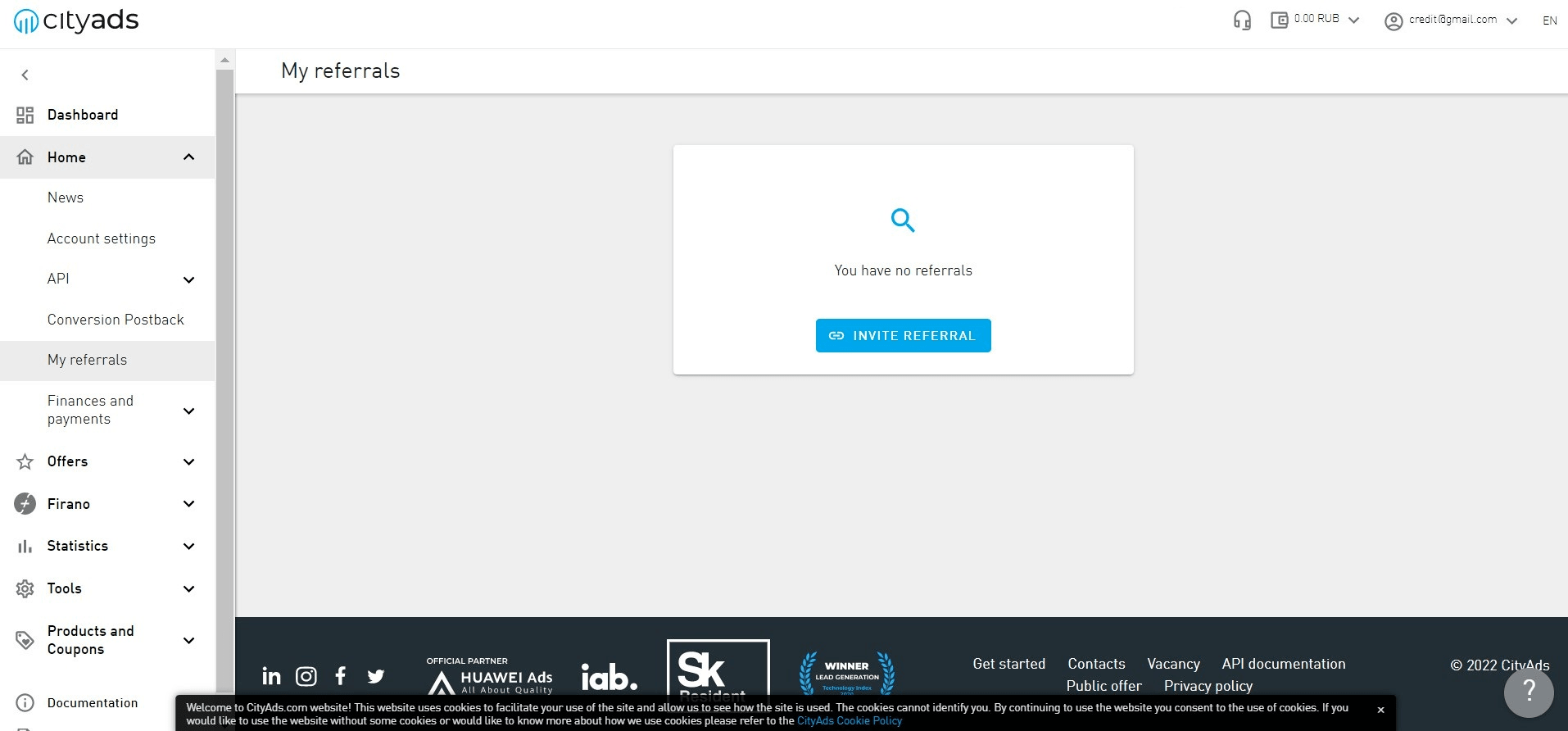The width and height of the screenshot is (1568, 731).
Task: Click the 'My referrals' page heading
Action: pos(341,70)
